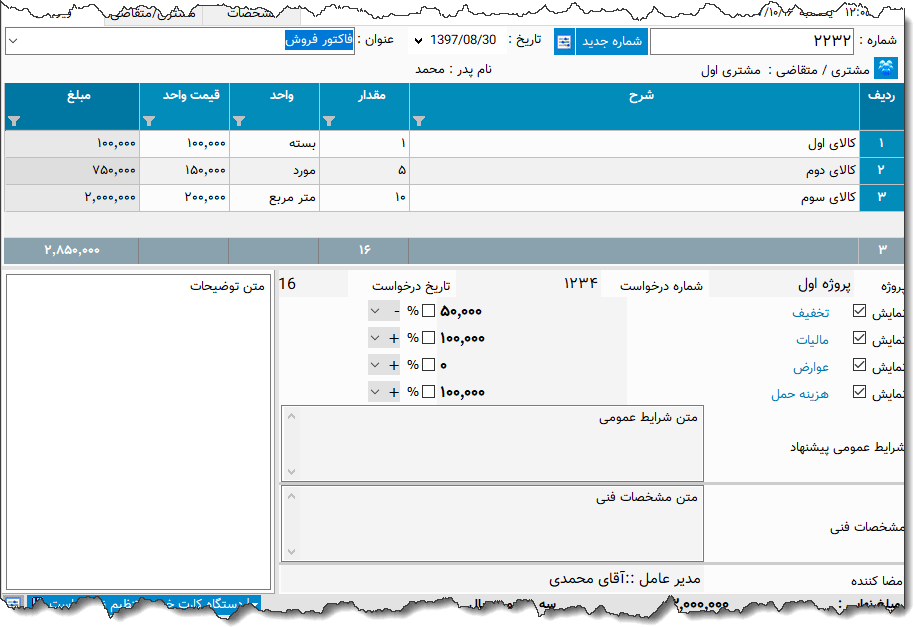
Task: Open the customer selection icon
Action: [886, 69]
